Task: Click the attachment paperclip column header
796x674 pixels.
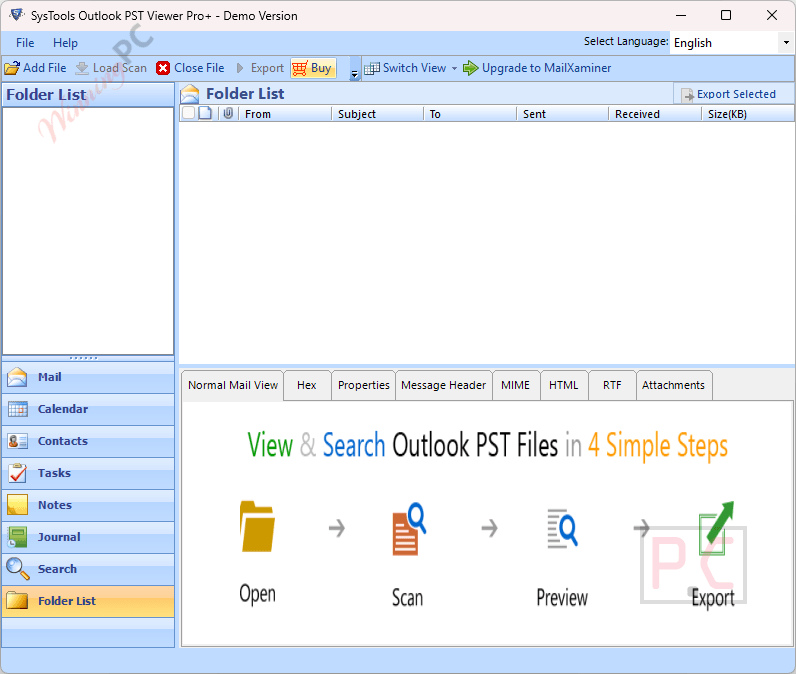Action: [228, 113]
